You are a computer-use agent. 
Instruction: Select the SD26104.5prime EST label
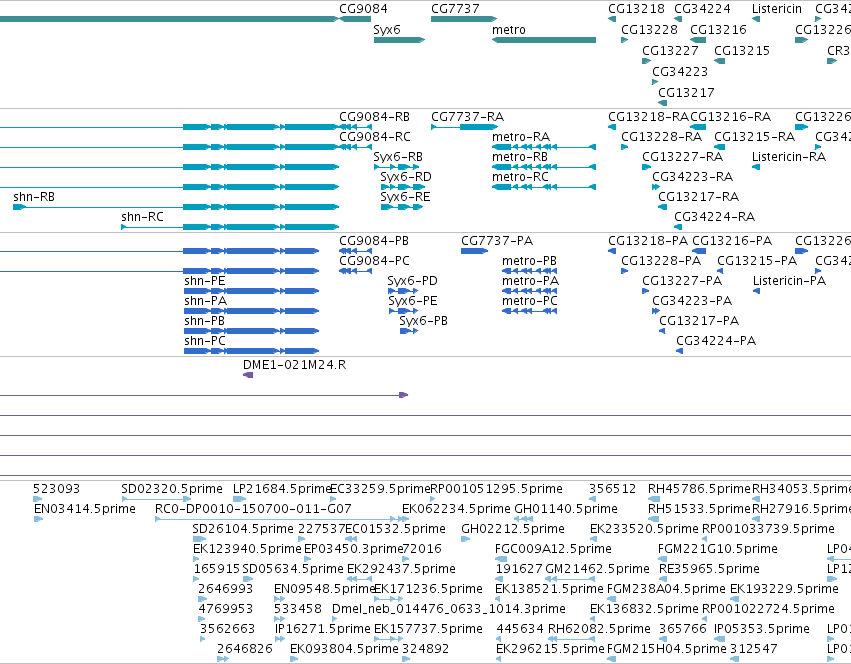[243, 529]
